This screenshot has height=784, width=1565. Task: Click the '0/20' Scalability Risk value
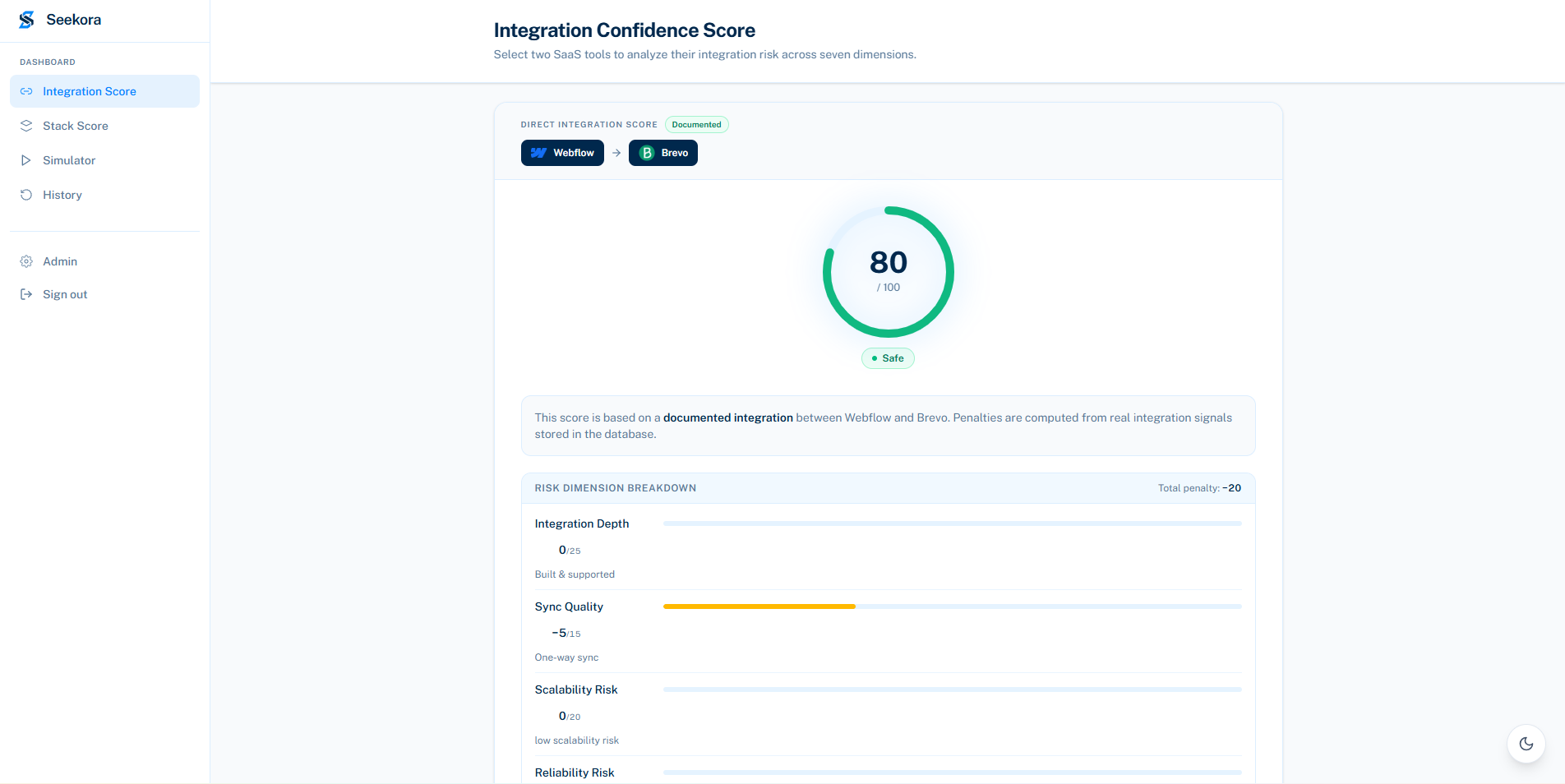pyautogui.click(x=570, y=716)
